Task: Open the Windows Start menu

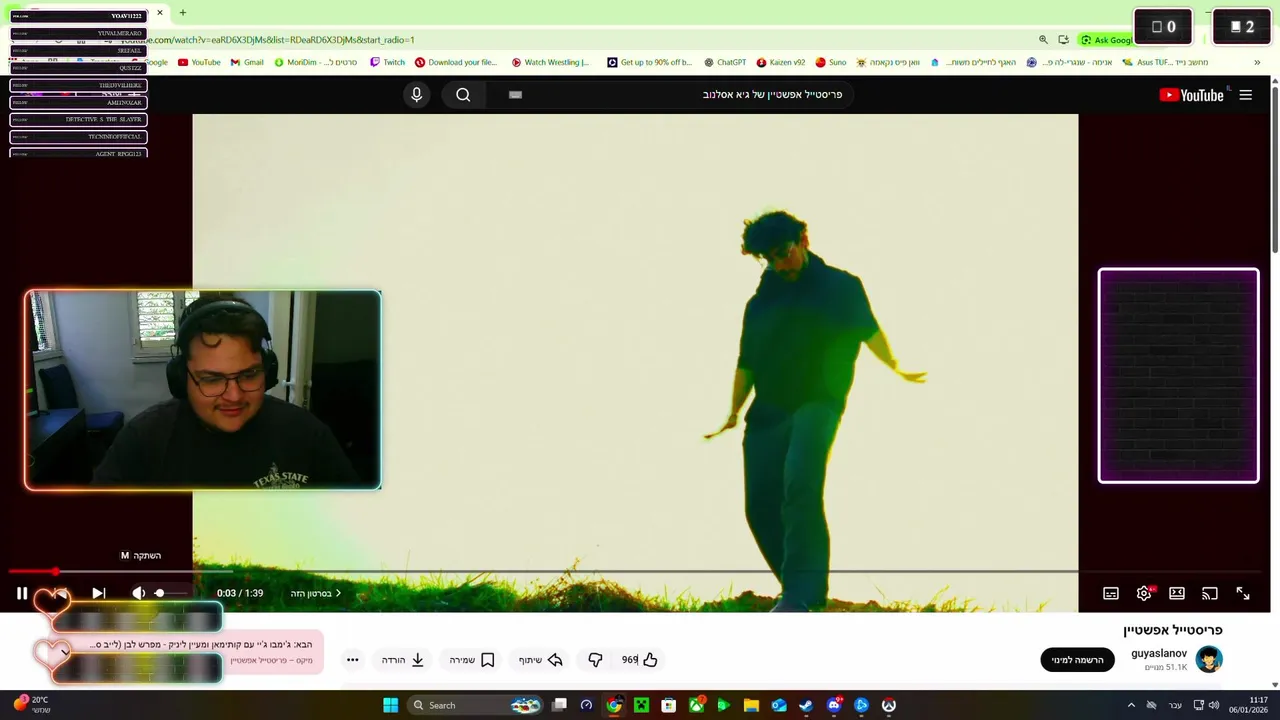Action: (x=391, y=705)
